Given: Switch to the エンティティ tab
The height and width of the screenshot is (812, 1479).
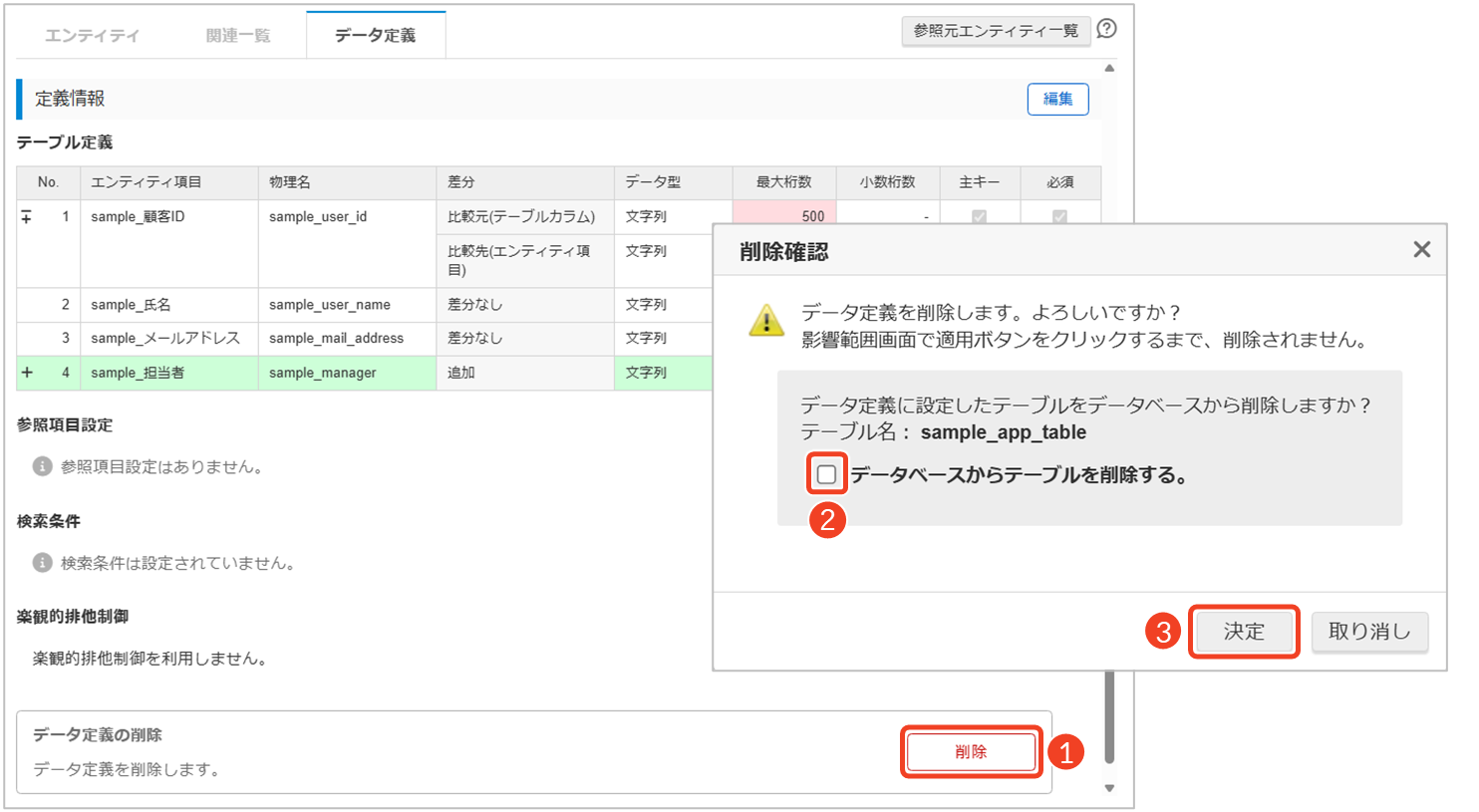Looking at the screenshot, I should point(92,36).
